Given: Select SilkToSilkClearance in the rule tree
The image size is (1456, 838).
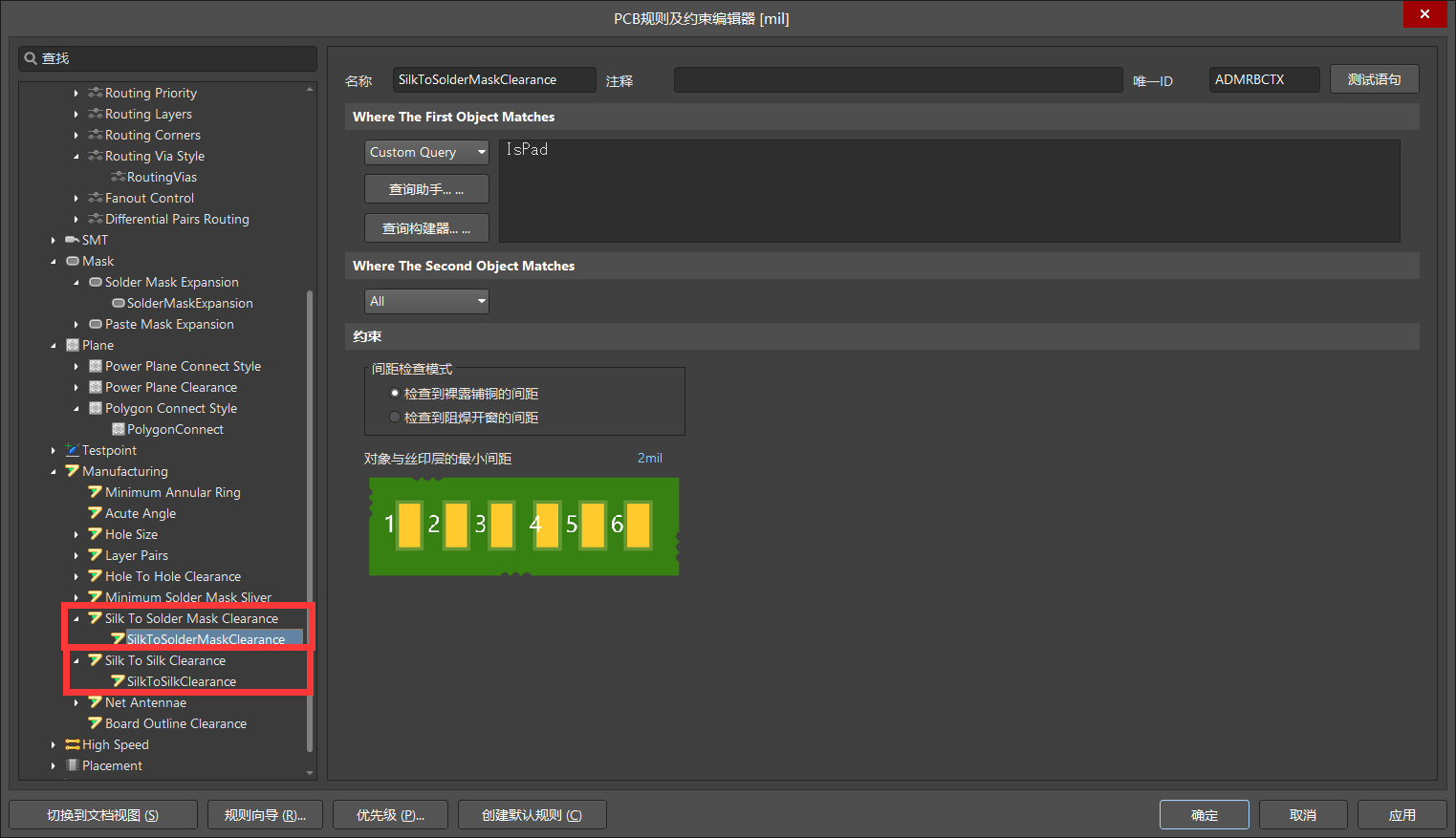Looking at the screenshot, I should click(180, 681).
